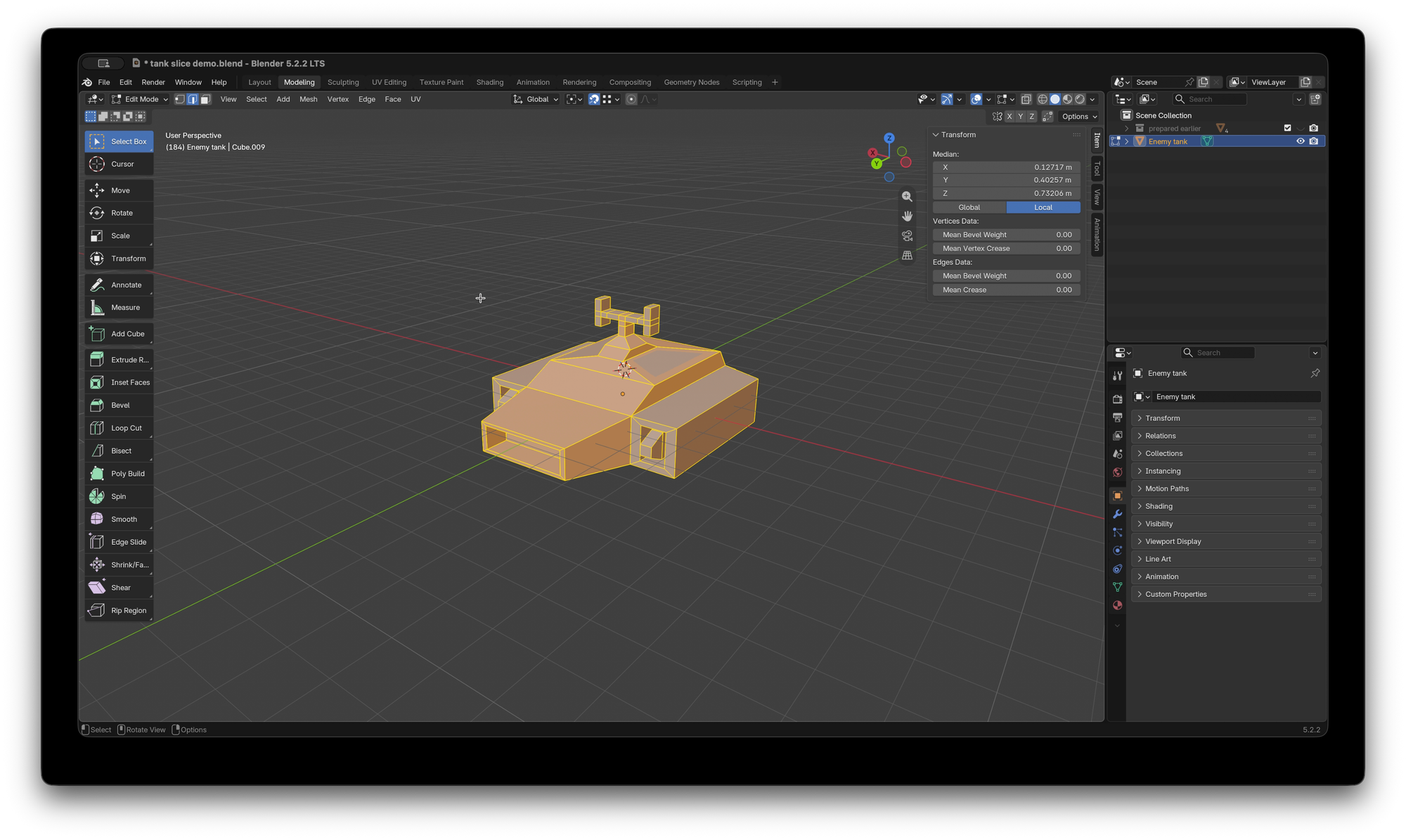Uncheck the prepared earlier collection checkbox

point(1287,128)
